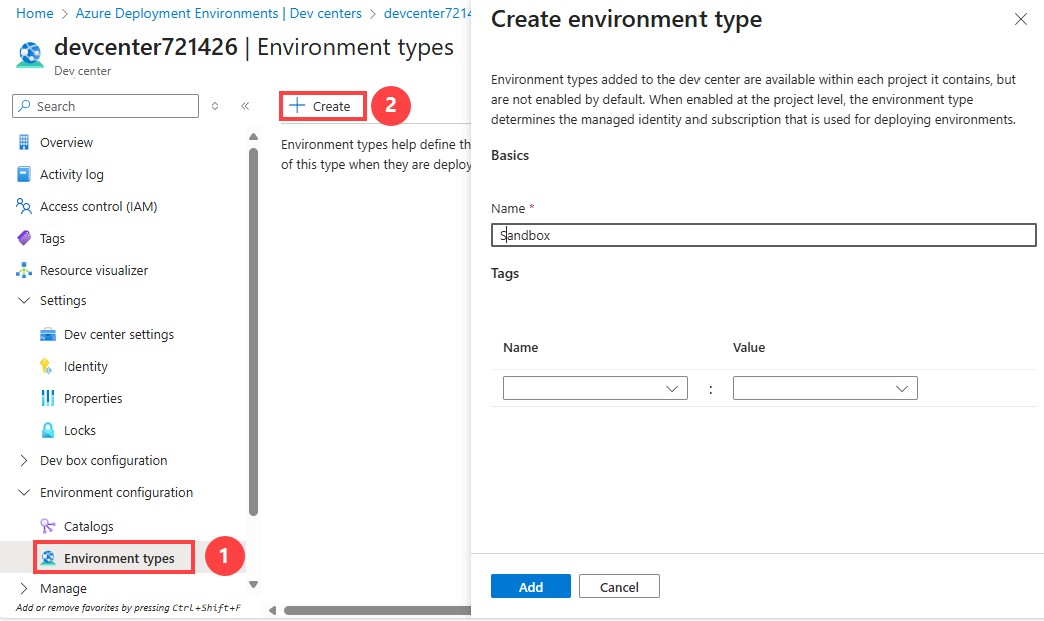
Task: Collapse the sidebar with double chevron
Action: [x=245, y=106]
